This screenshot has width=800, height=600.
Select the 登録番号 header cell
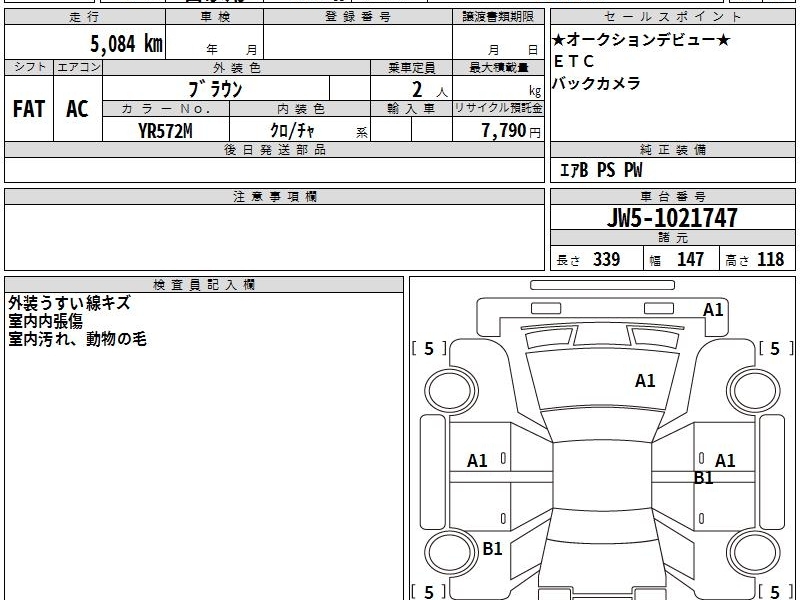(358, 17)
